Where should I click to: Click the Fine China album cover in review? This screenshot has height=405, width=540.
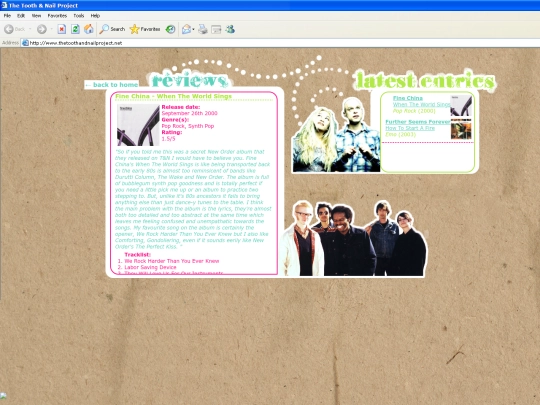(138, 125)
